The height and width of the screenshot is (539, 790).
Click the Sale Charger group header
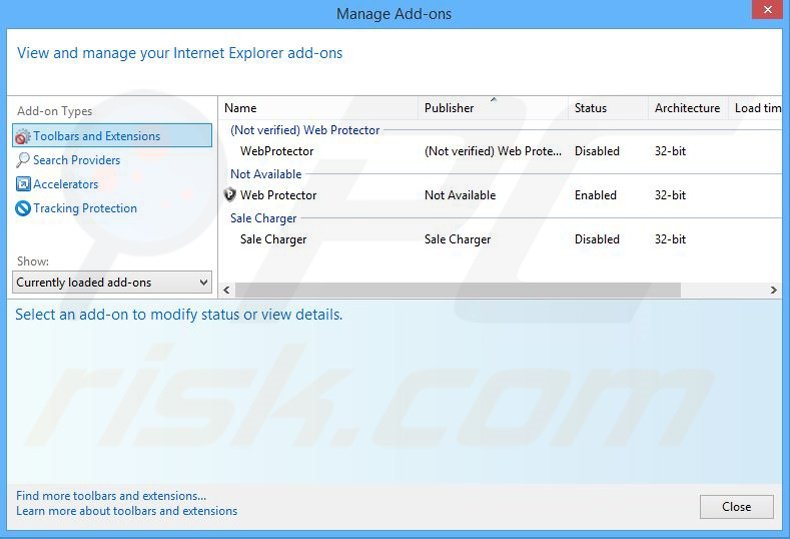click(264, 218)
